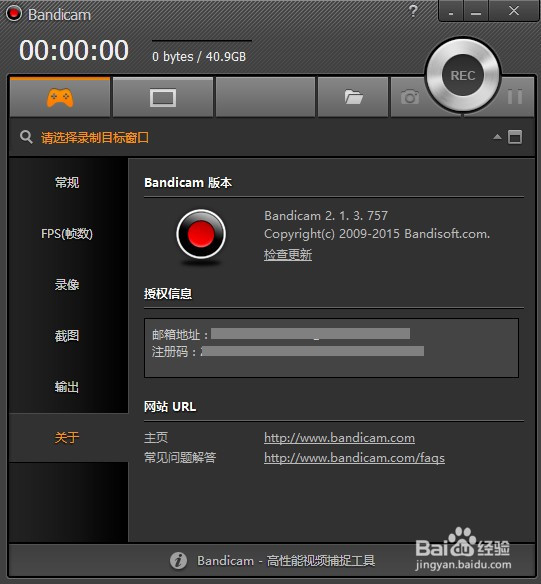Click Copyright(c) 2009-2015 Bandisoft.com text
The height and width of the screenshot is (584, 541).
pyautogui.click(x=377, y=234)
